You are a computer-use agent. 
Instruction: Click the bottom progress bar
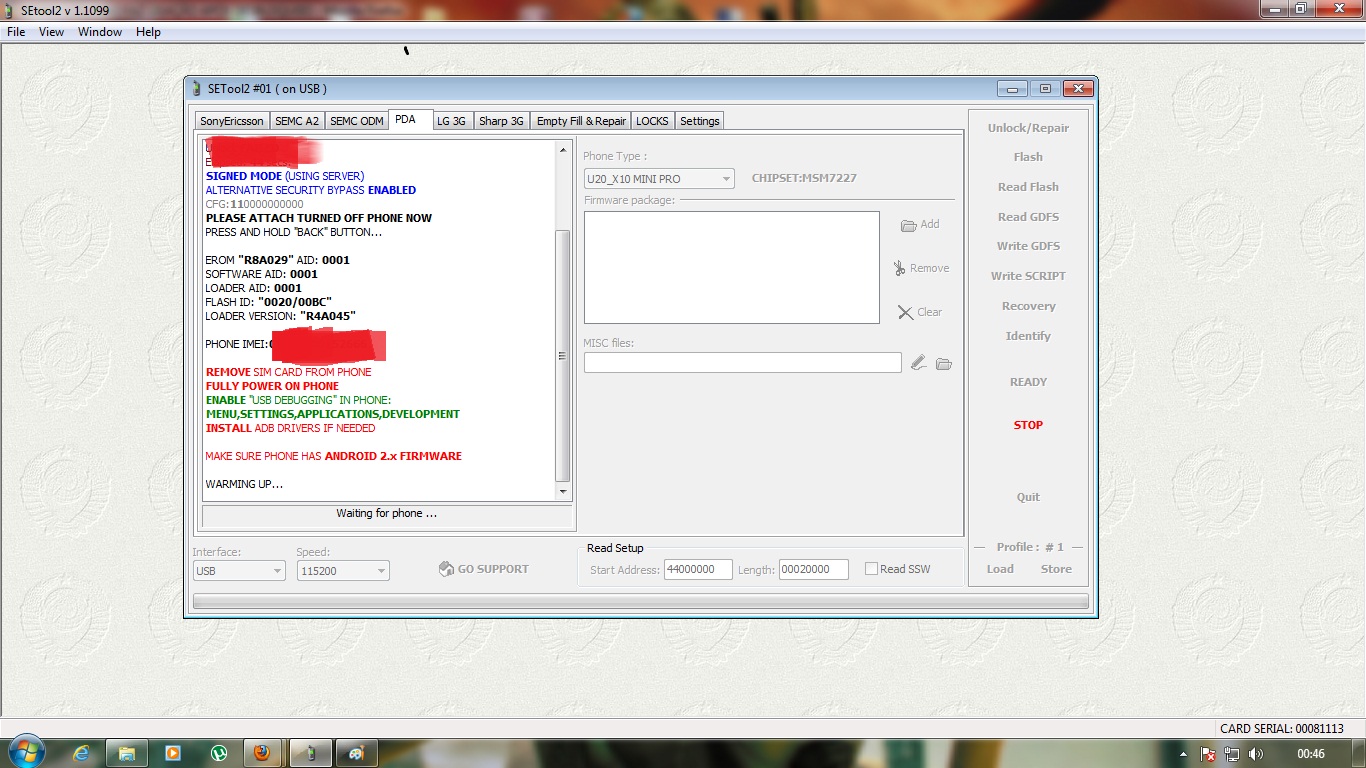(640, 601)
